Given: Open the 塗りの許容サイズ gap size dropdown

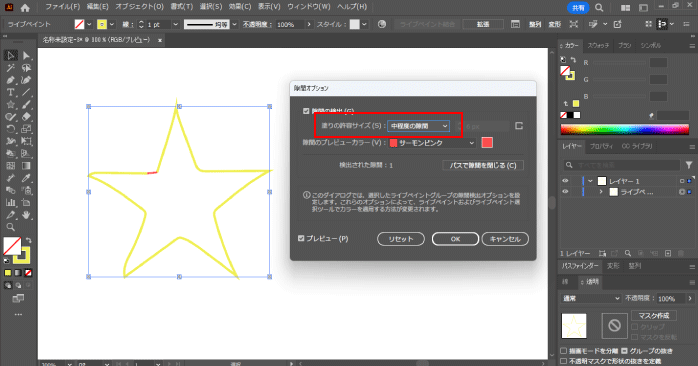Looking at the screenshot, I should (x=418, y=126).
